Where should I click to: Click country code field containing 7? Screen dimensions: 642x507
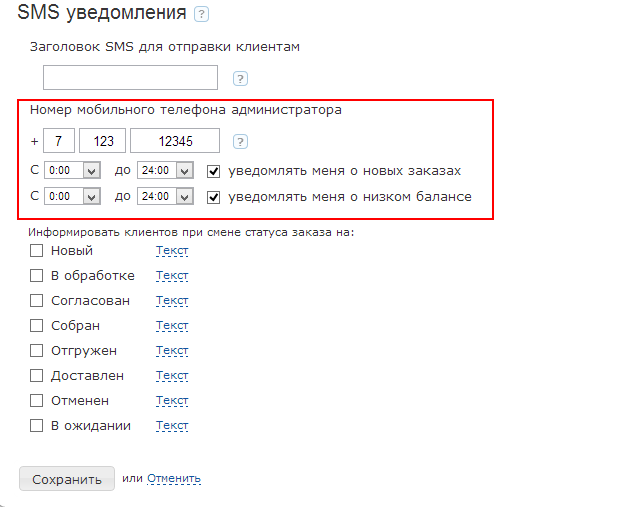coord(59,141)
